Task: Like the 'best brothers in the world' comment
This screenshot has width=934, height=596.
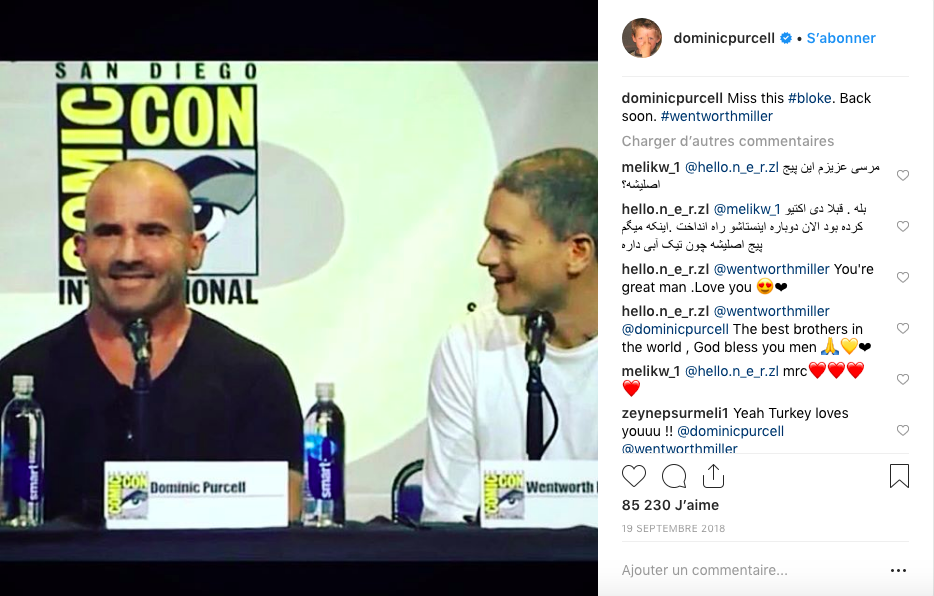Action: point(903,329)
